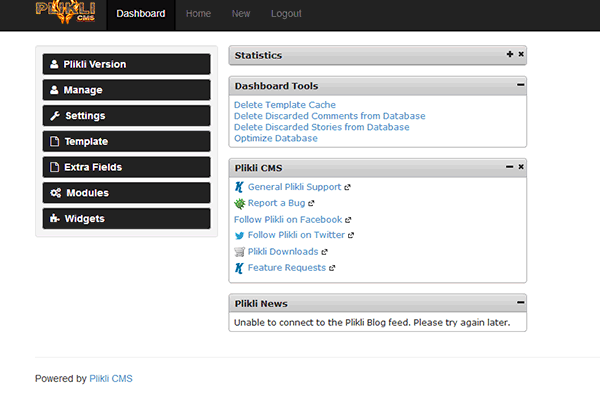Collapse the Plikli News widget

point(520,302)
